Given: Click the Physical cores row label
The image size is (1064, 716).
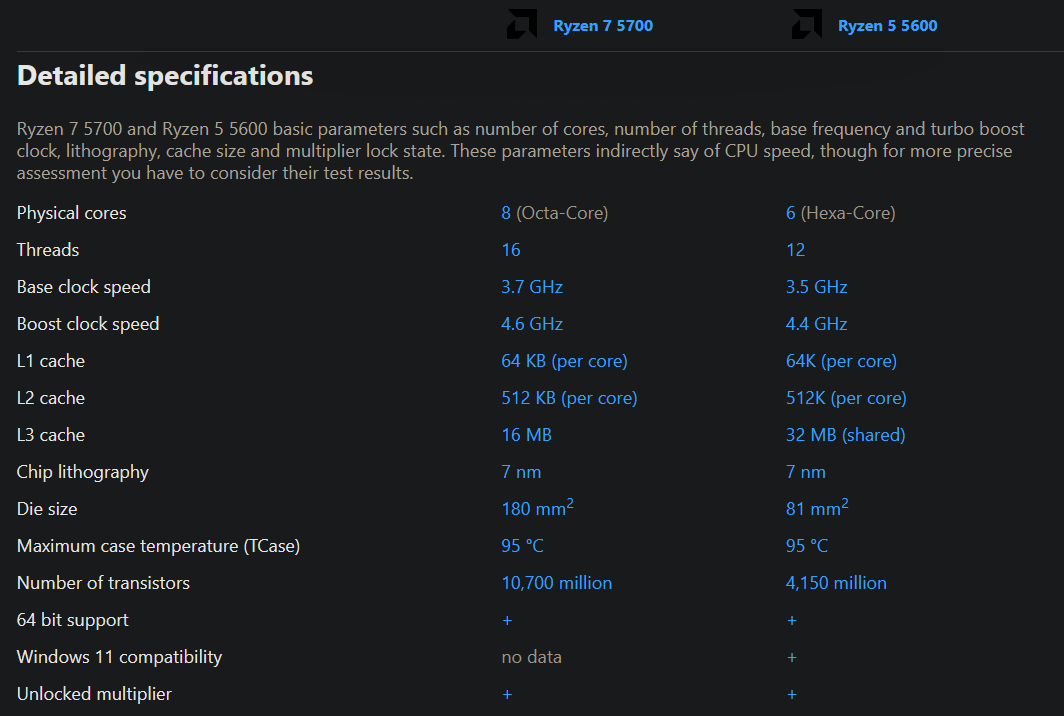Looking at the screenshot, I should [71, 213].
